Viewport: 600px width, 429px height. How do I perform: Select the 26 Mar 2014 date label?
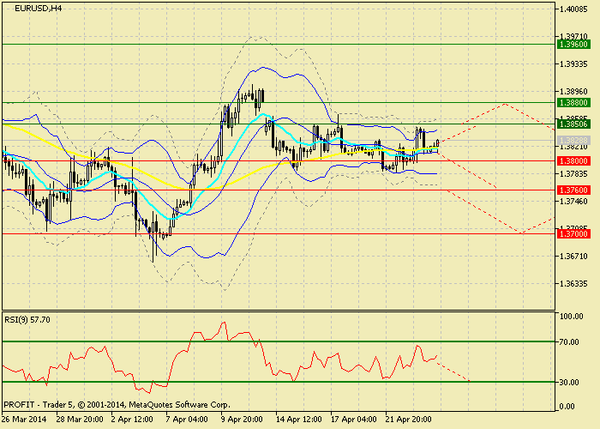point(24,419)
